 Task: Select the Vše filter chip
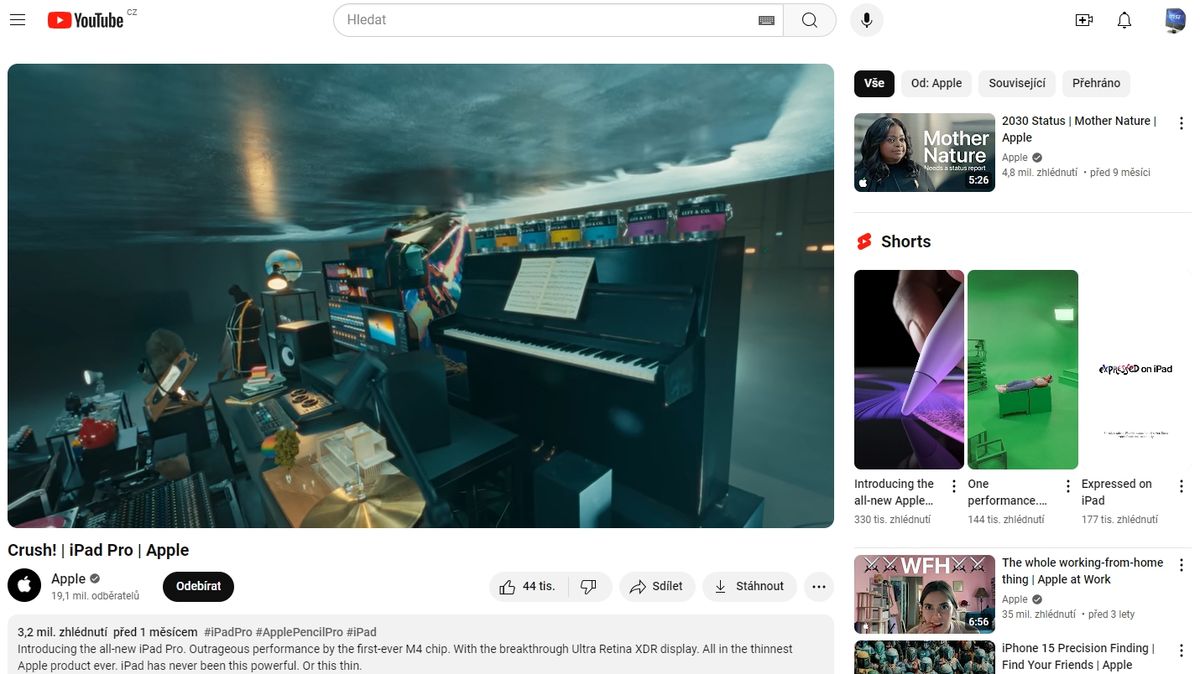click(874, 83)
